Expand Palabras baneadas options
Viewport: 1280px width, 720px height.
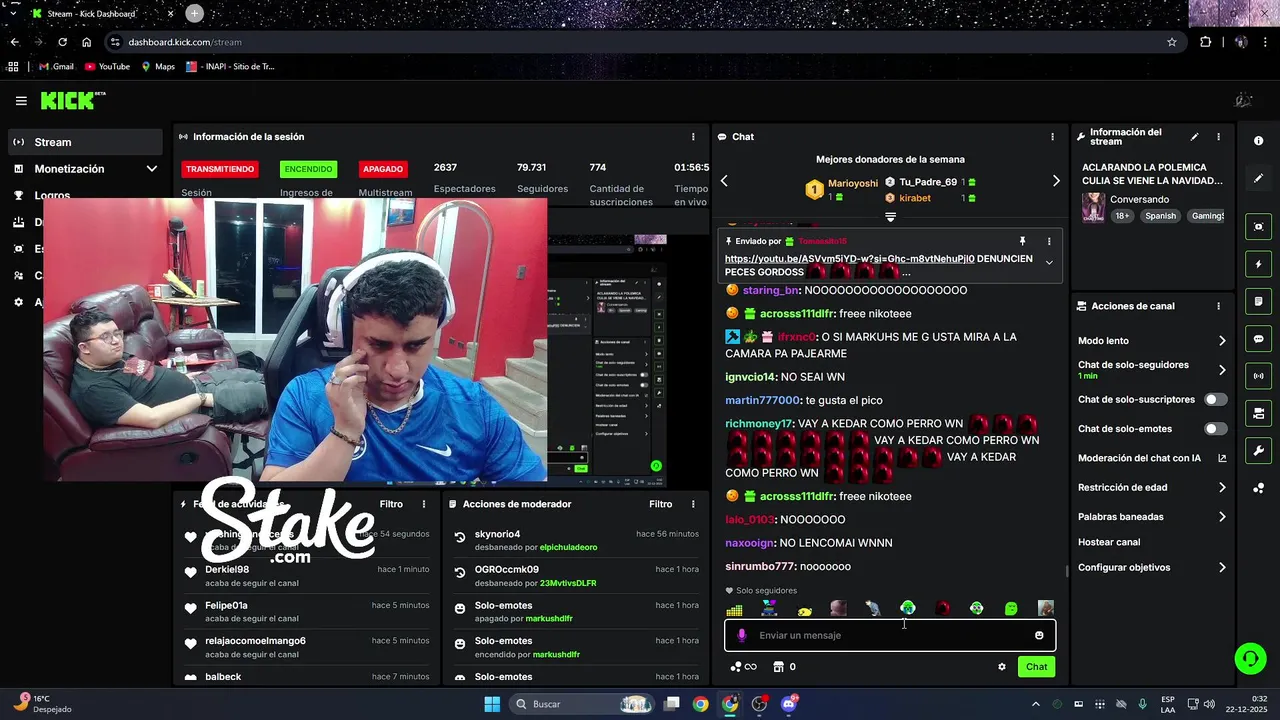click(1222, 517)
